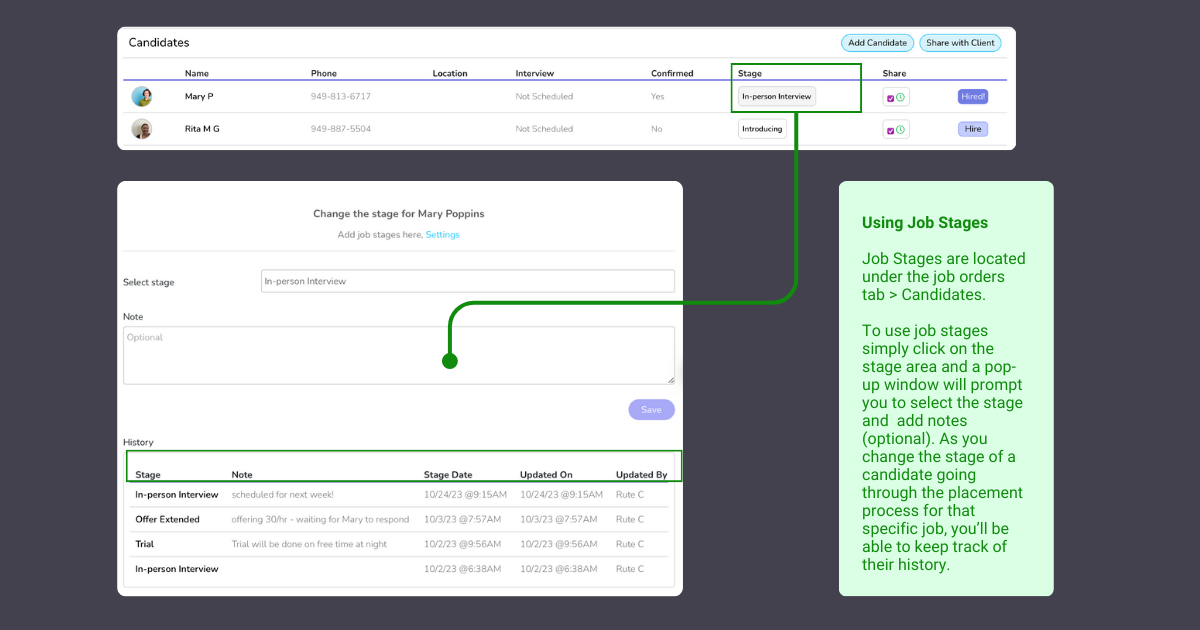Click Mary P's profile avatar

point(142,97)
